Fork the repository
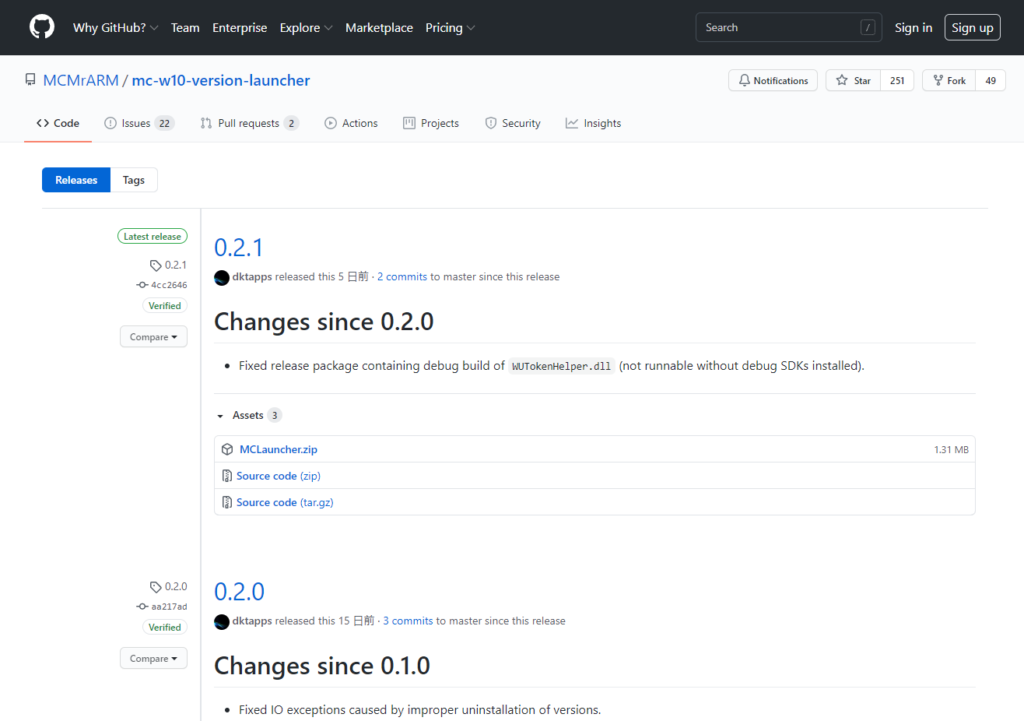The height and width of the screenshot is (721, 1024). [949, 80]
